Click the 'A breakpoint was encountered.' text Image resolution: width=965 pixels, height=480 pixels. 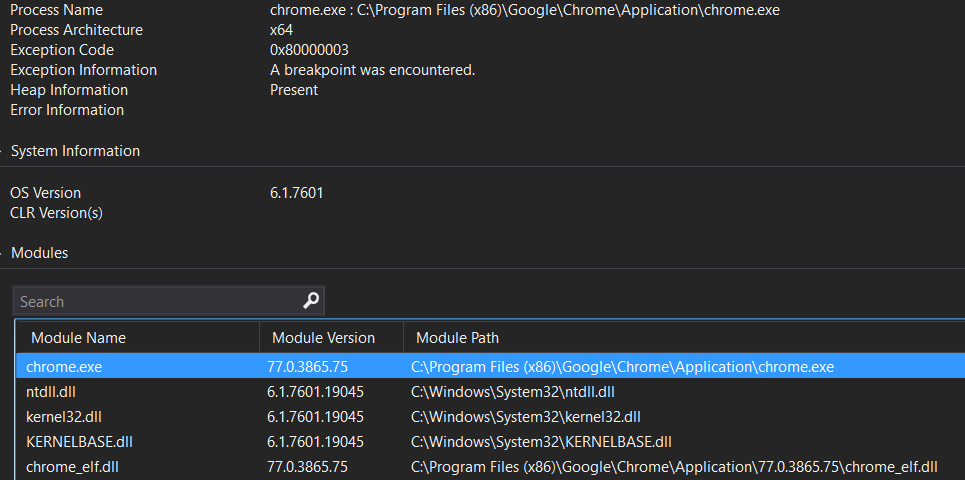click(372, 70)
